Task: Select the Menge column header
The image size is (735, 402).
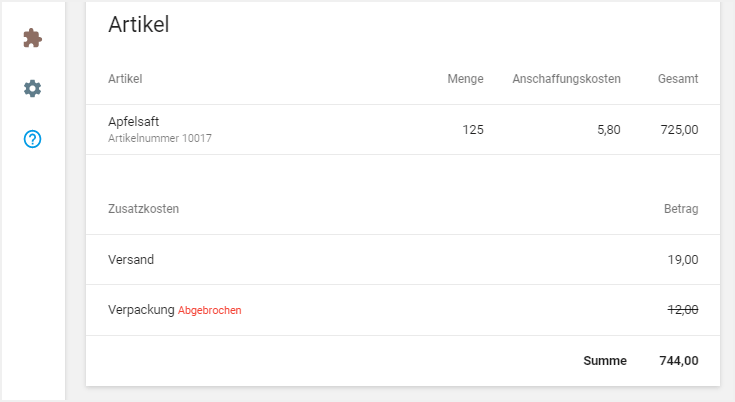Action: click(465, 79)
